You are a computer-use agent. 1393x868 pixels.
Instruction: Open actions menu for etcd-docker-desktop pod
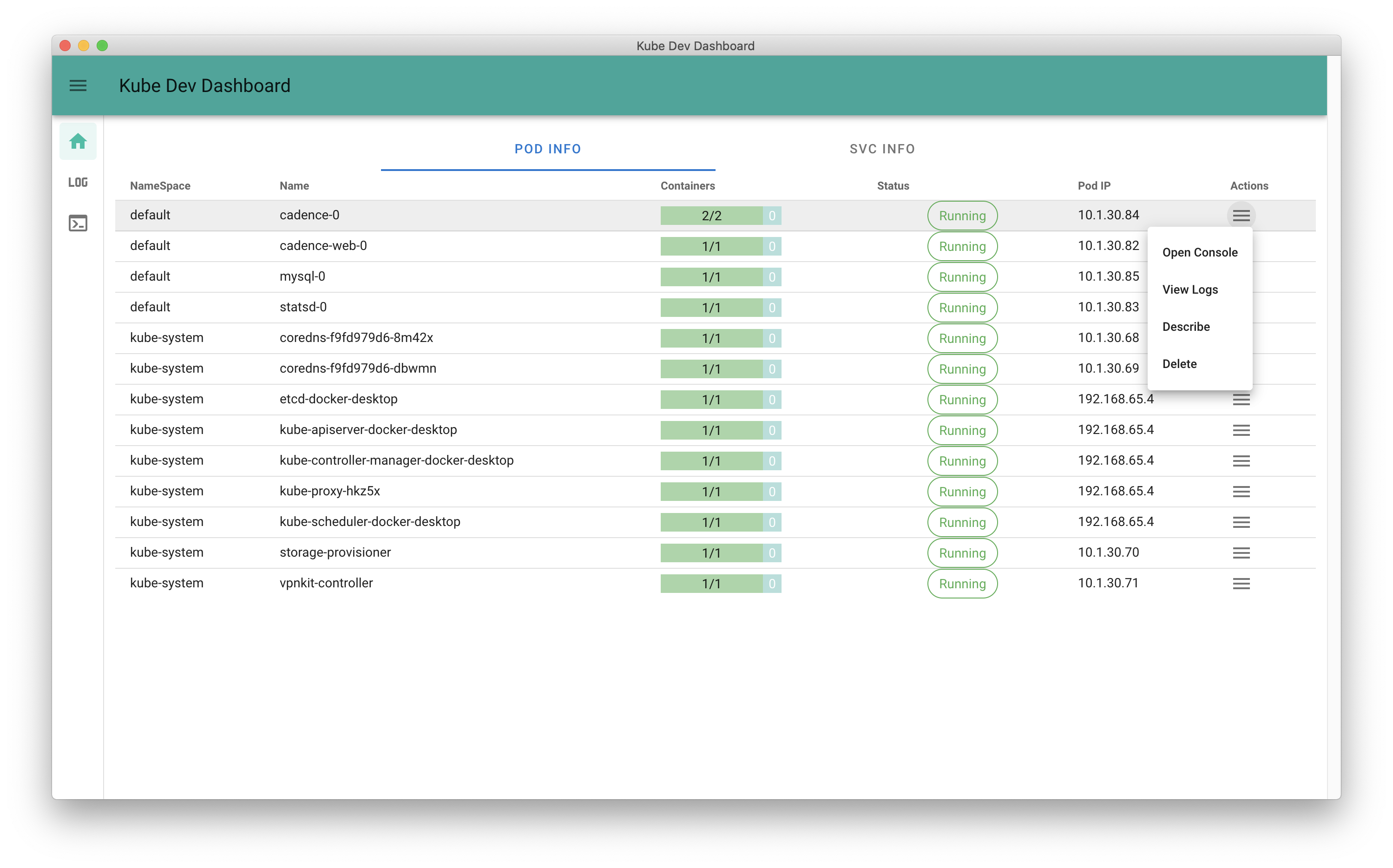click(1241, 400)
